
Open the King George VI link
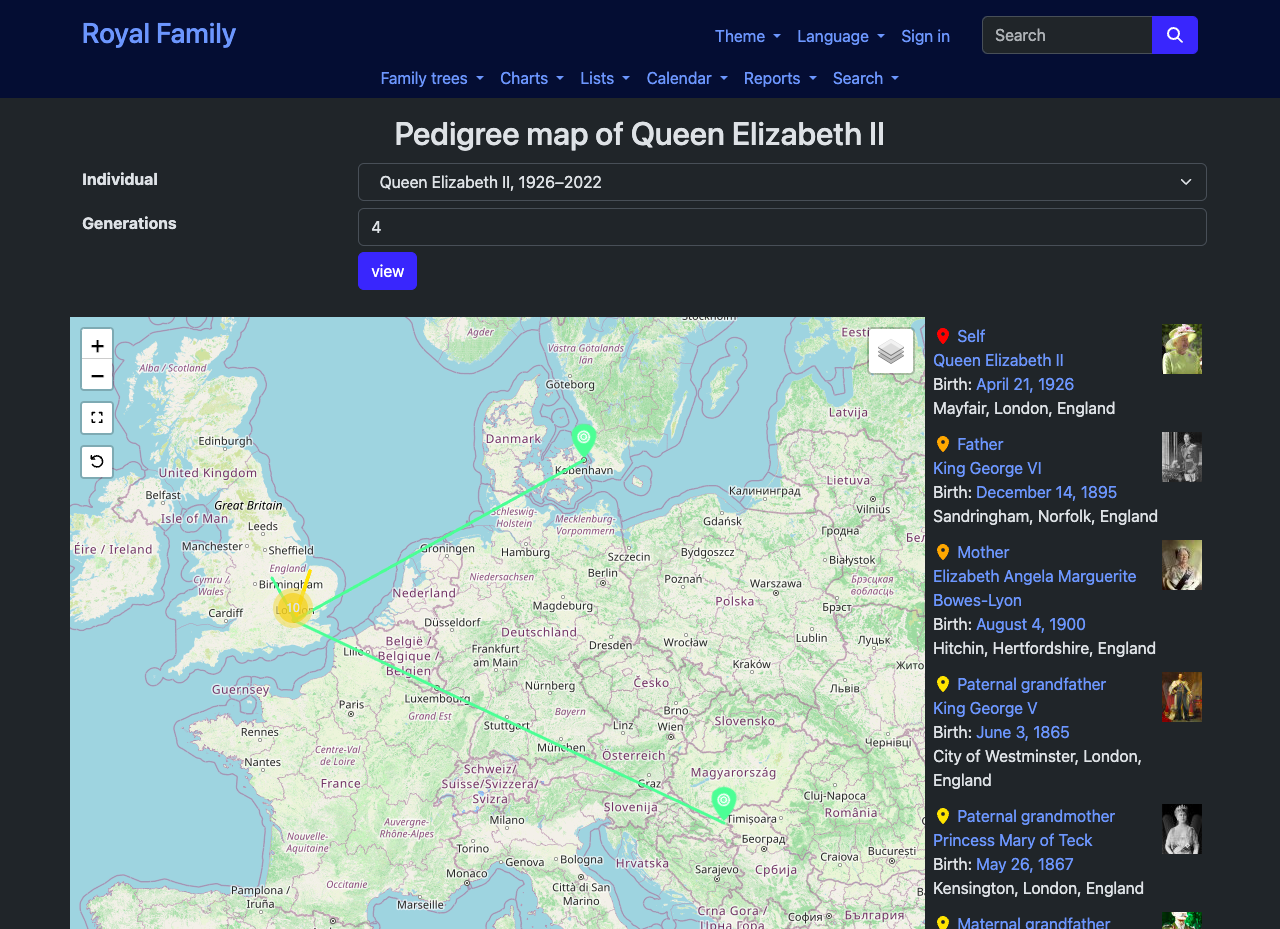point(987,468)
